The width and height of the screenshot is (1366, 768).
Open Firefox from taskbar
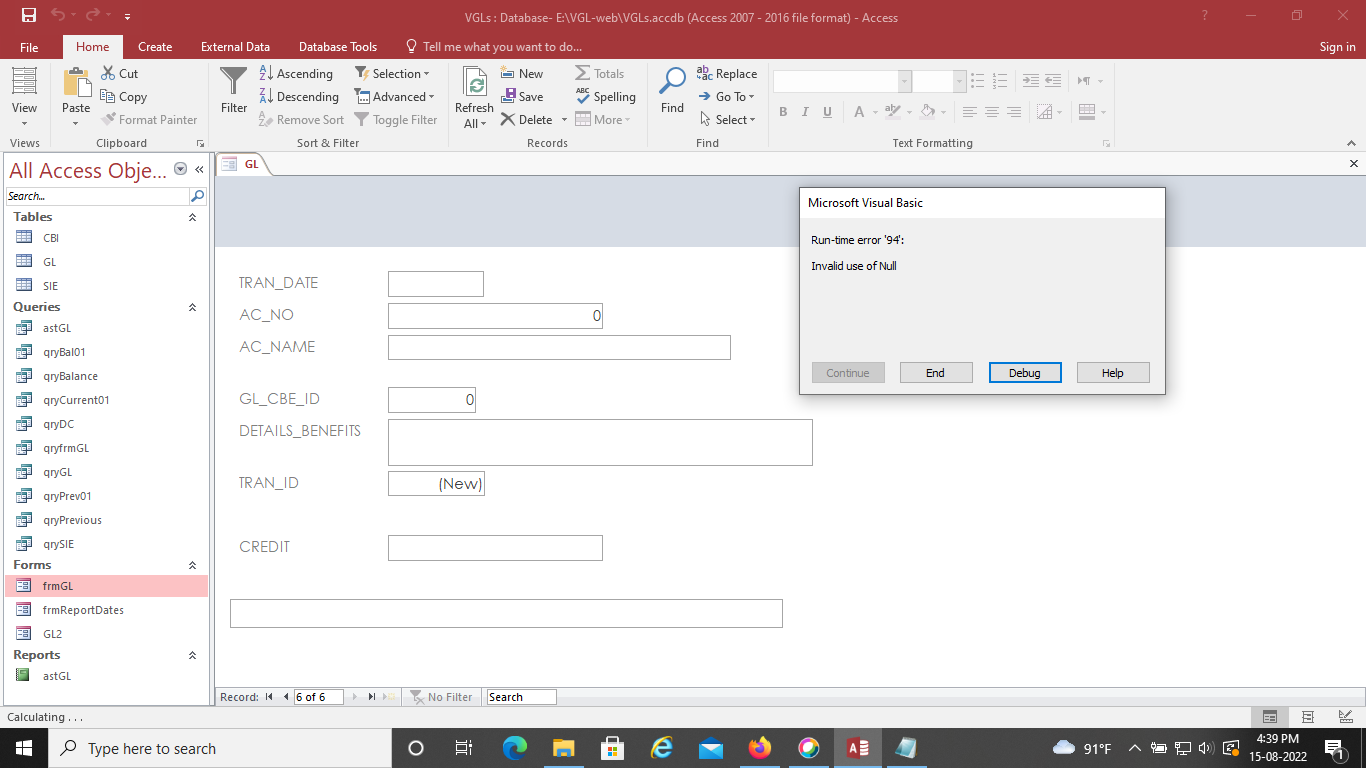coord(760,748)
